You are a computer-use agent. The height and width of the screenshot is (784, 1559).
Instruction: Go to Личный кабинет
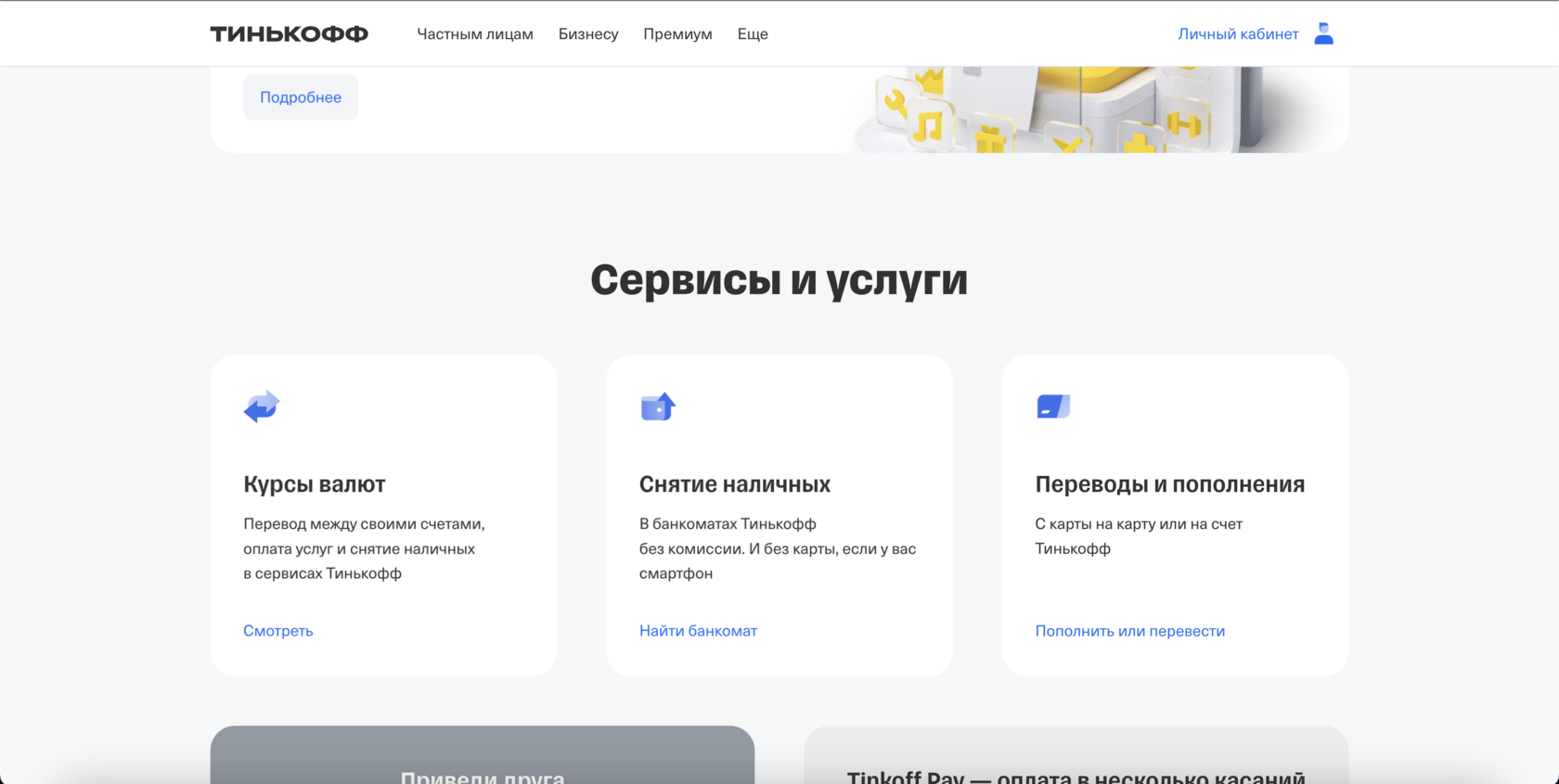[1238, 34]
